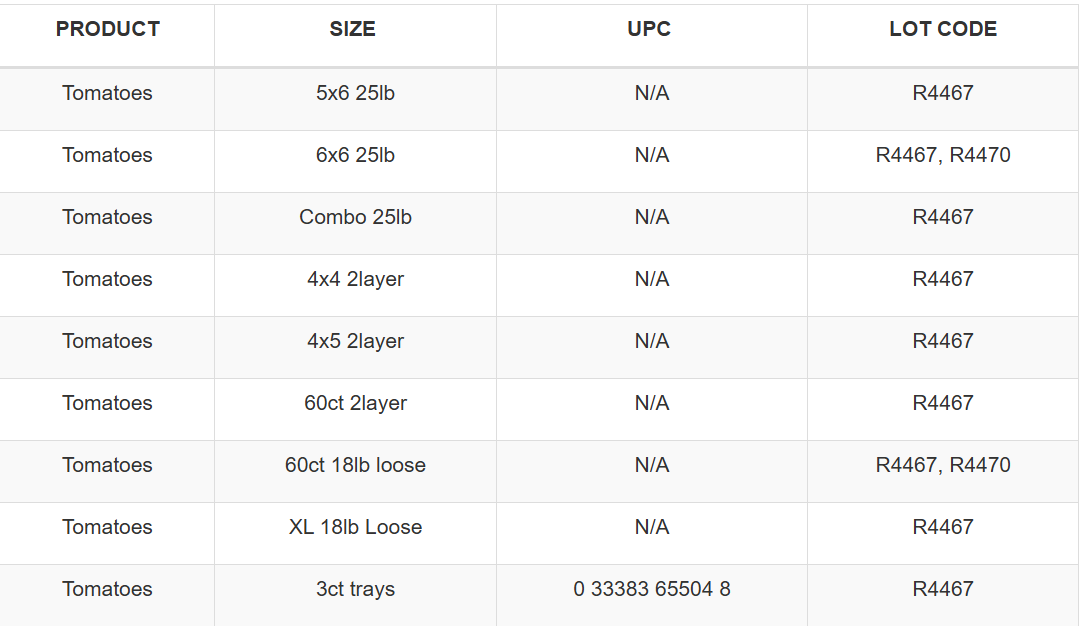Select the 4x5 2layer cell
The image size is (1083, 626).
(x=355, y=342)
